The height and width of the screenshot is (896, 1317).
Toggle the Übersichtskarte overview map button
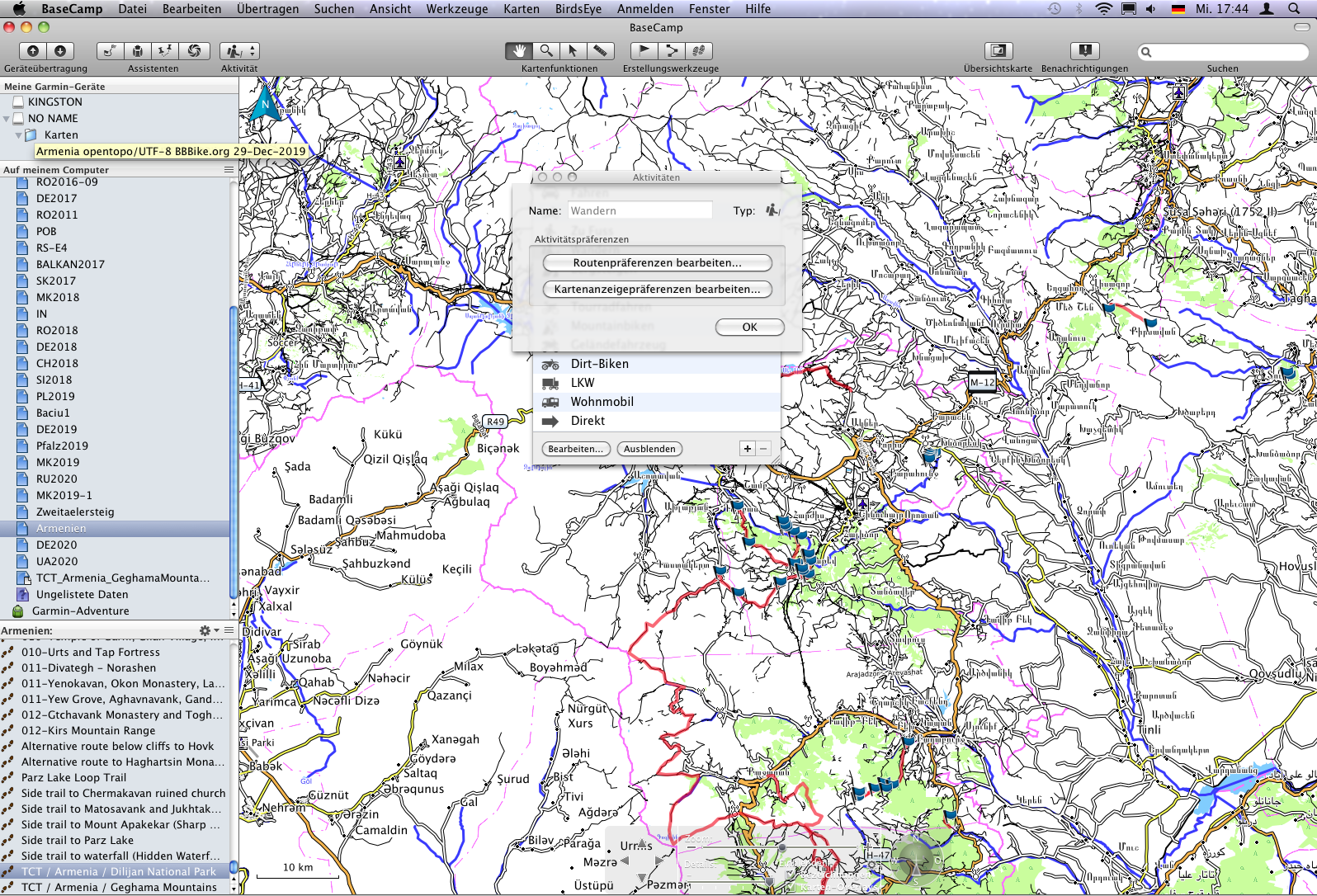click(x=998, y=51)
